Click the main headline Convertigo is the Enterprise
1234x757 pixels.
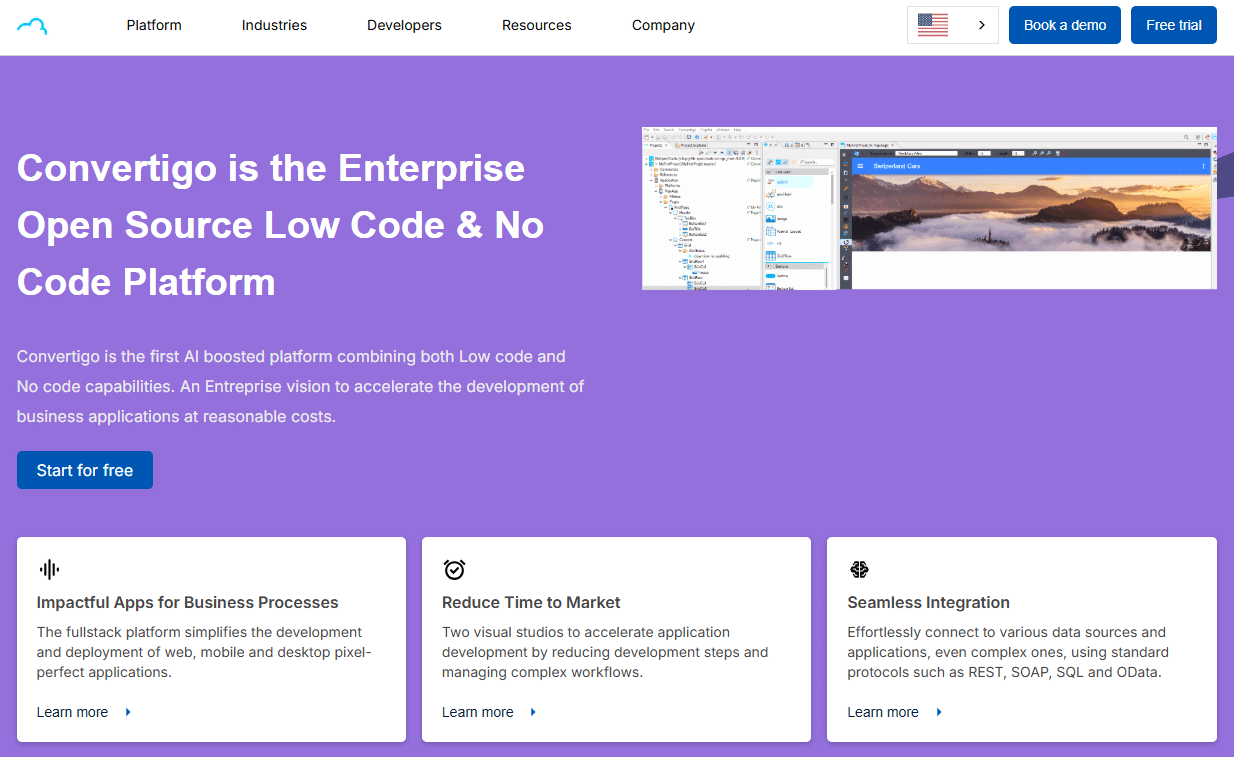pos(281,225)
